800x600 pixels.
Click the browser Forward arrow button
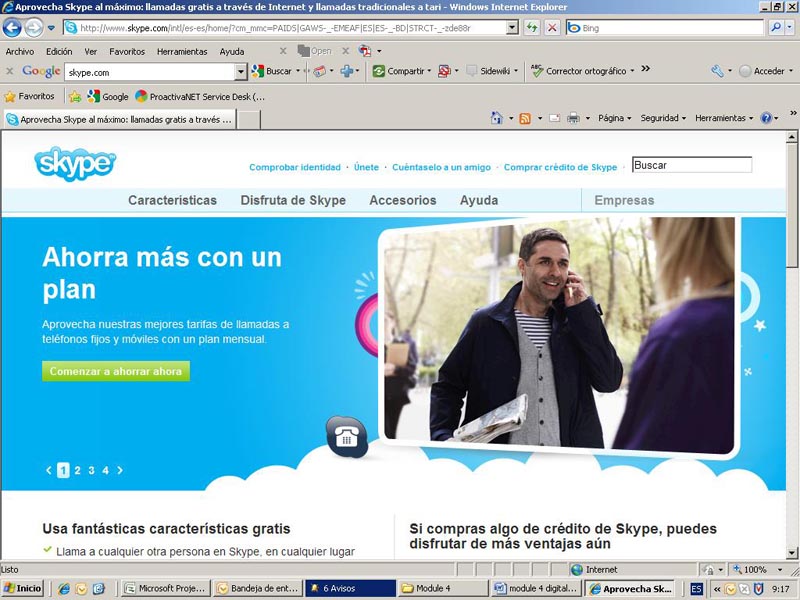[34, 28]
